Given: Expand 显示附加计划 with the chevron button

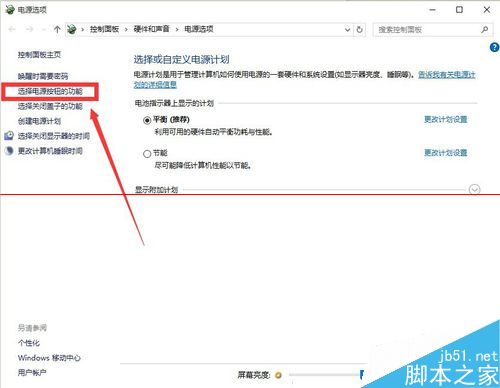Looking at the screenshot, I should 474,190.
